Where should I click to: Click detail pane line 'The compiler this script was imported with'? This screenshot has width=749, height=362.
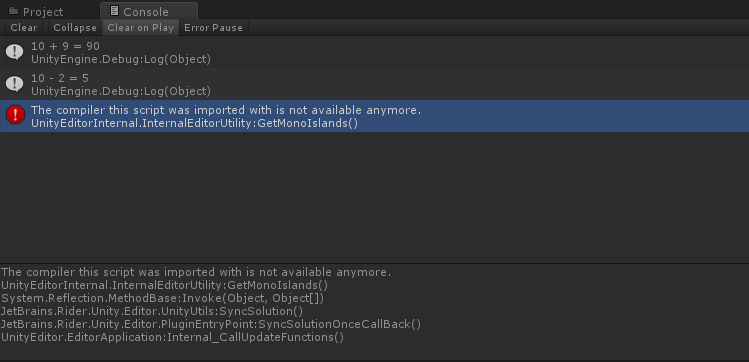(x=196, y=272)
